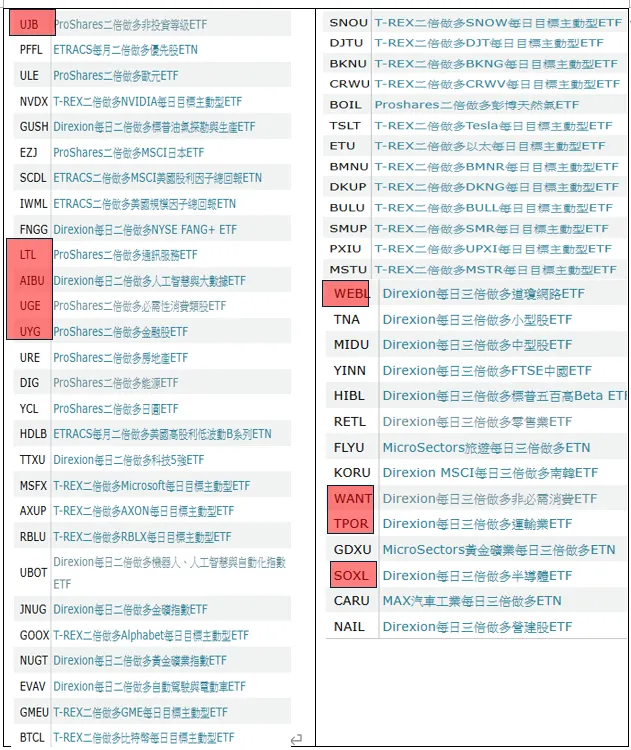
Task: Click the SCDL ticker cell
Action: [33, 178]
